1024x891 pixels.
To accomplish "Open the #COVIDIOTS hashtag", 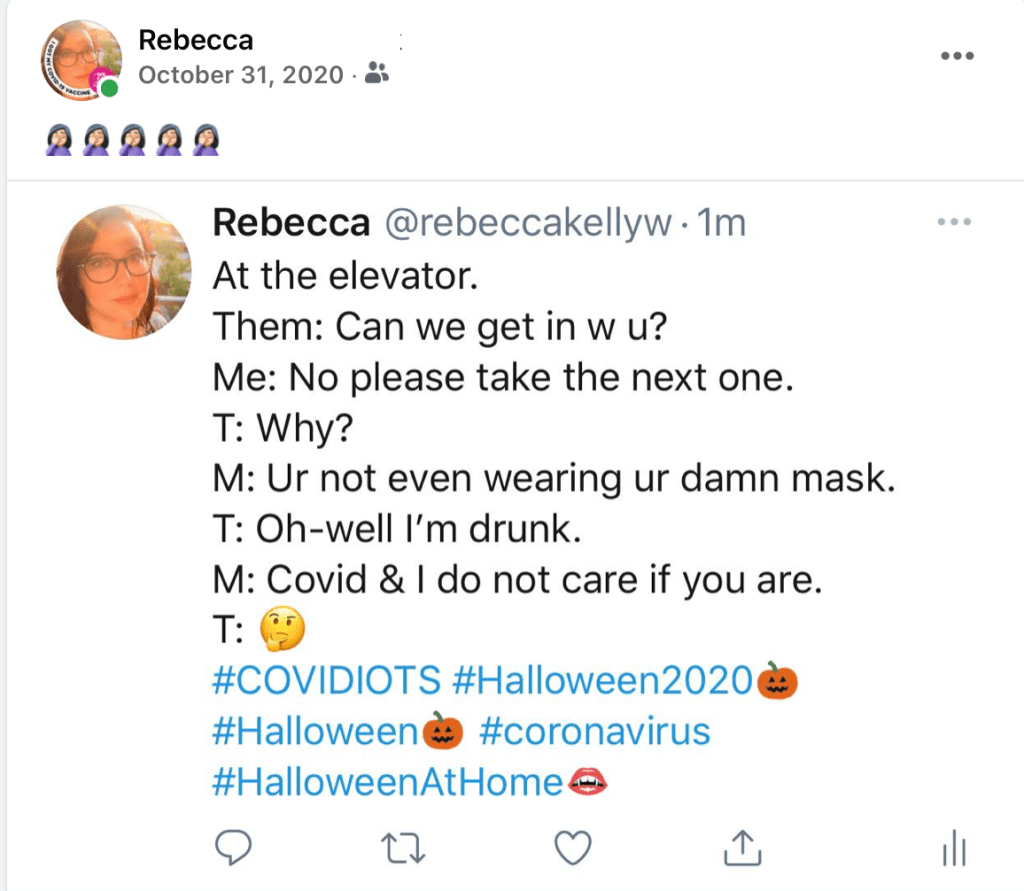I will pos(326,680).
